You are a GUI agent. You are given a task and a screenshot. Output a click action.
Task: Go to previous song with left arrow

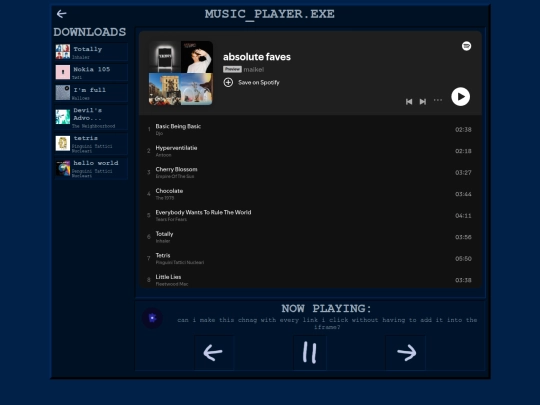[x=214, y=353]
